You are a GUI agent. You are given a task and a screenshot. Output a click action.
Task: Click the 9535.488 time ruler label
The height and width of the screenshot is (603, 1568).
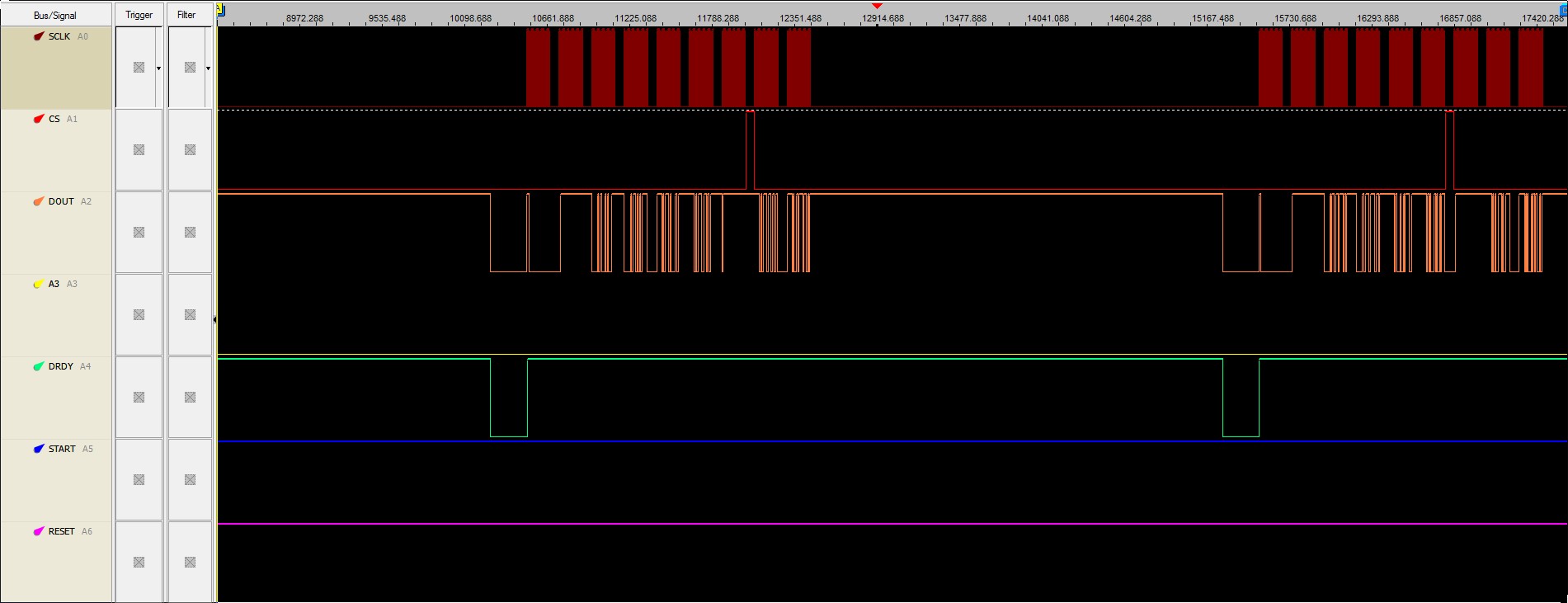click(x=388, y=18)
